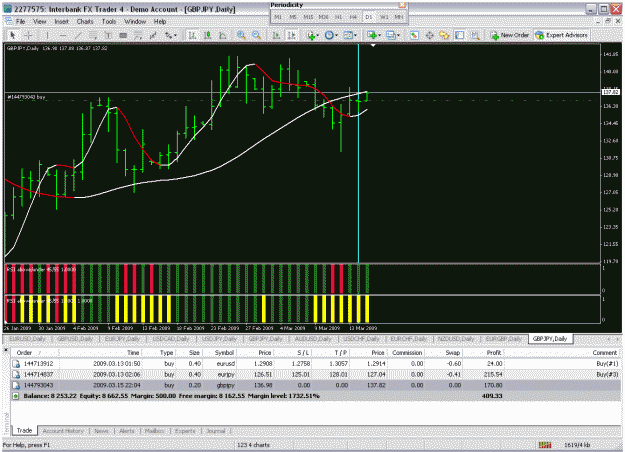This screenshot has height=452, width=625.
Task: Toggle chart shift icon
Action: pos(291,35)
